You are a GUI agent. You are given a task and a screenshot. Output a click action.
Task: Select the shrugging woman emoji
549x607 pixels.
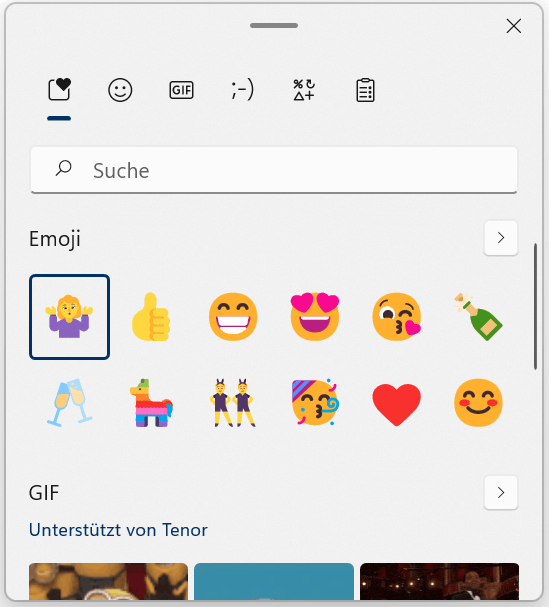pos(69,317)
